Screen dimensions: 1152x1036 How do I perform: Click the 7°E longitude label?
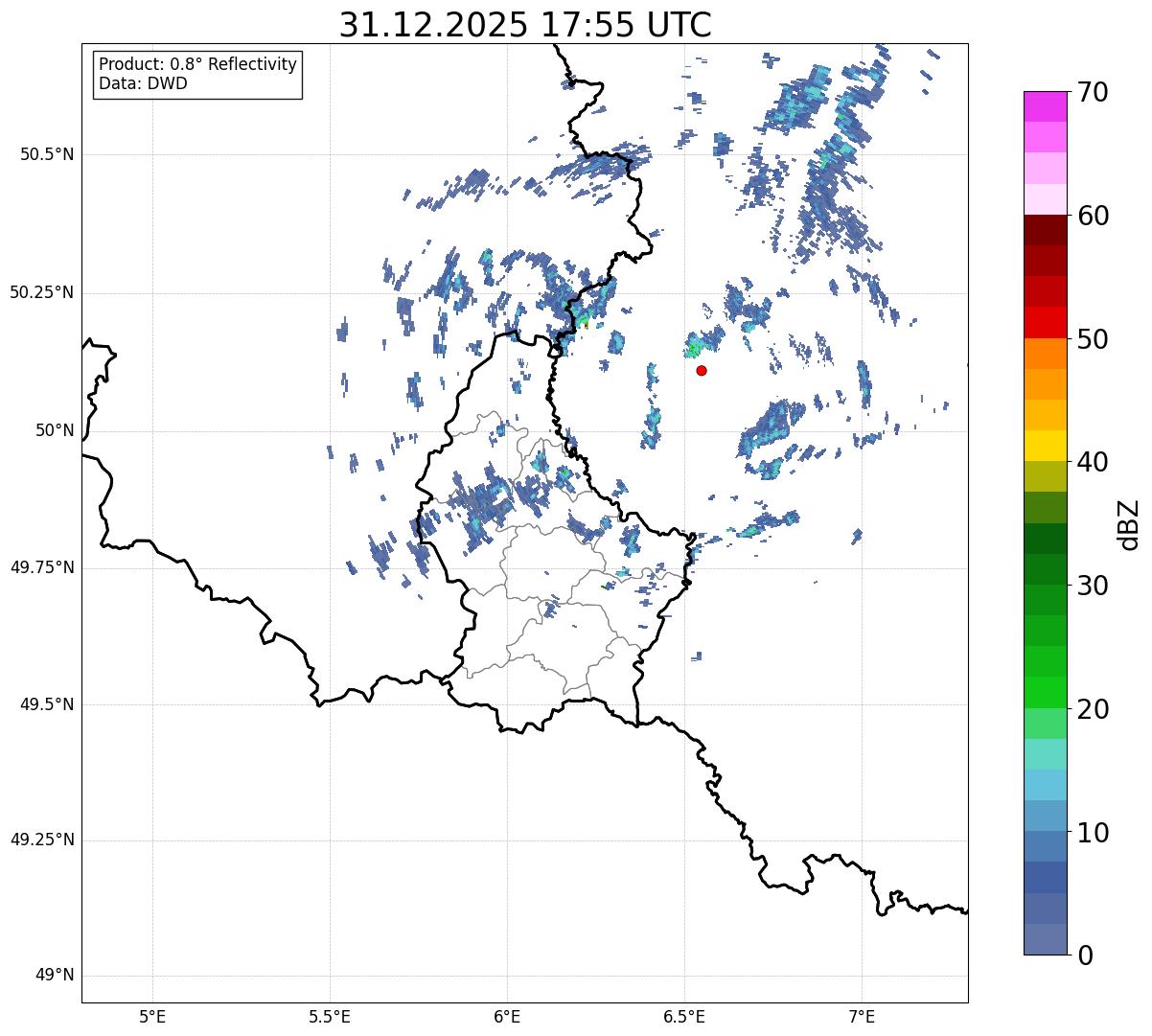click(x=862, y=1016)
